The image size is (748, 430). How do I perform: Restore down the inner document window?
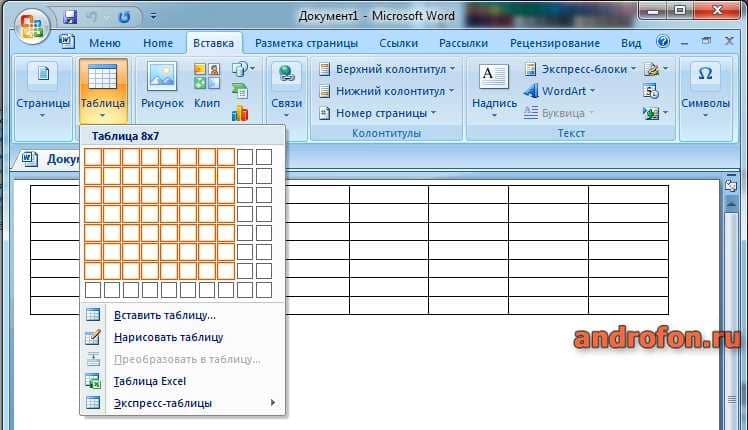tap(706, 42)
